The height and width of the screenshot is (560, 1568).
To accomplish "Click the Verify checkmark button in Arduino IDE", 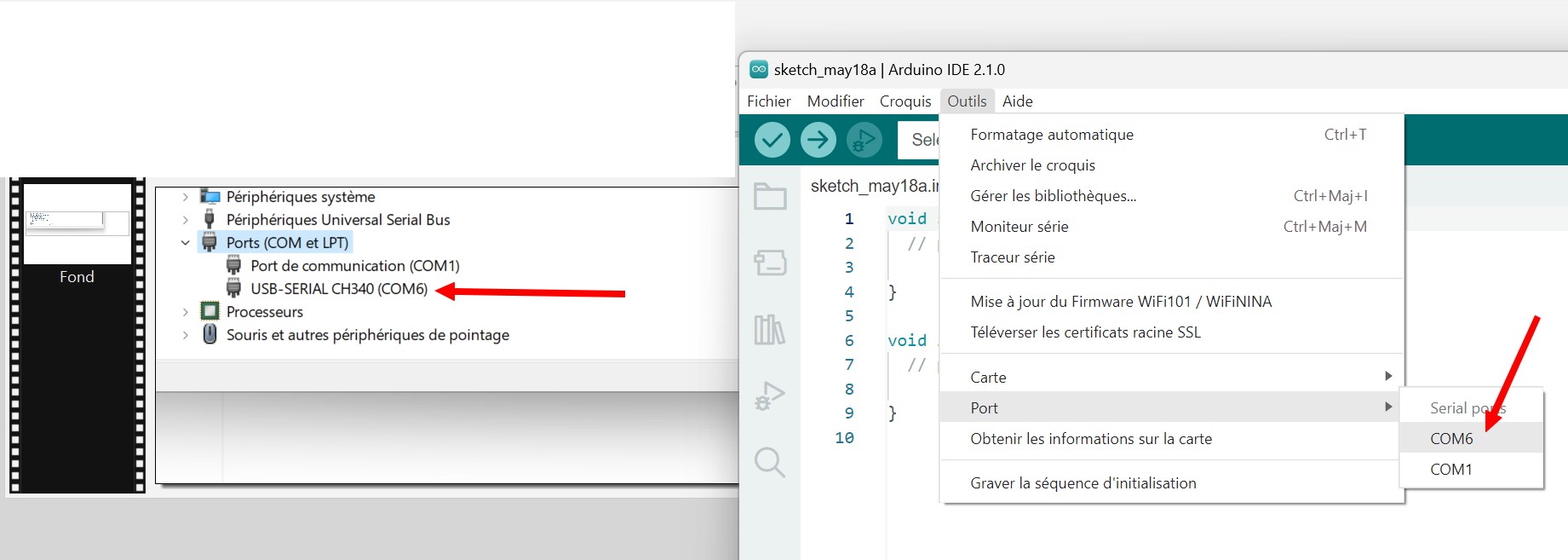I will point(772,140).
